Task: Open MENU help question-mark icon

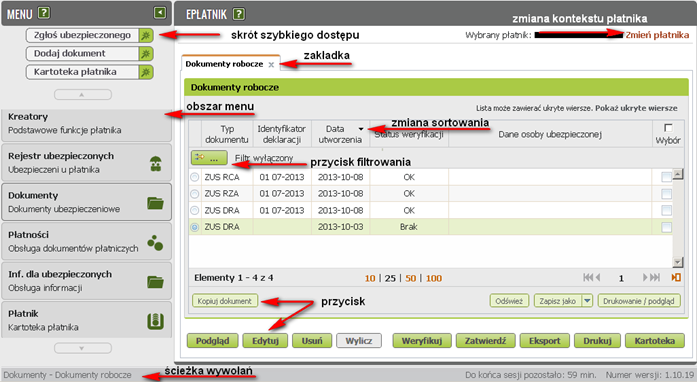Action: [x=44, y=13]
